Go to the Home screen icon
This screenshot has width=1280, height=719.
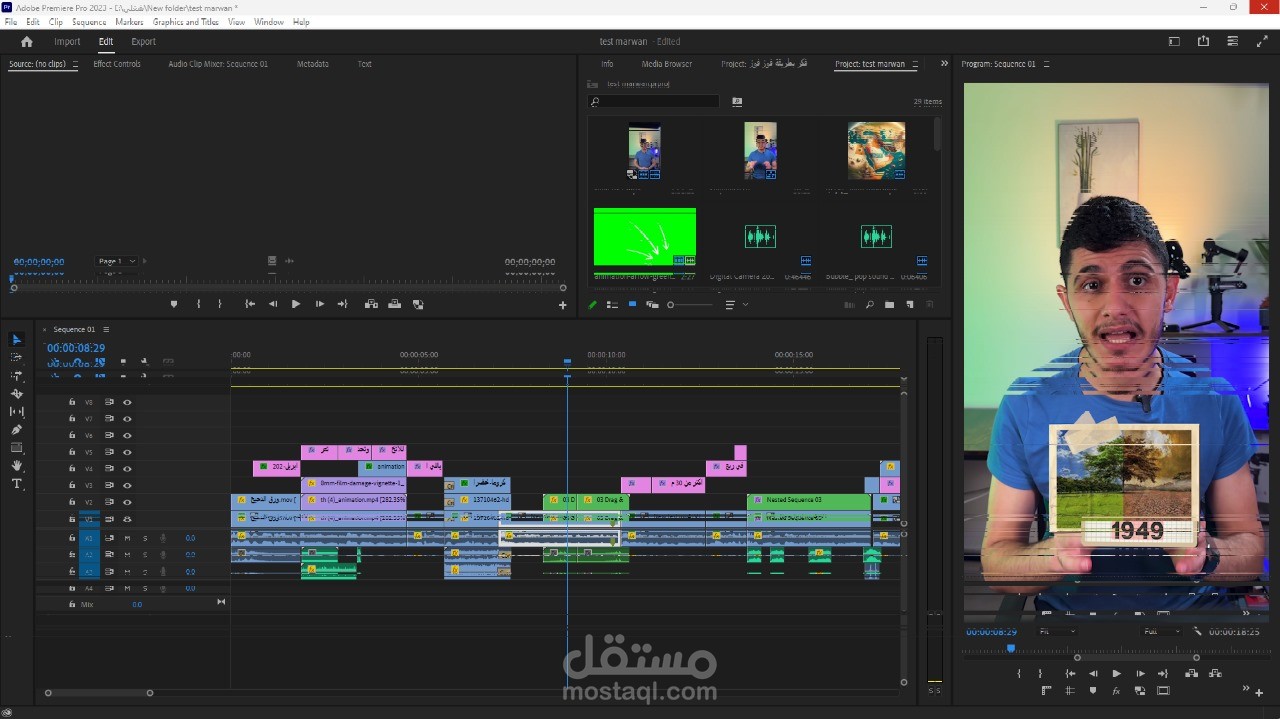(27, 42)
